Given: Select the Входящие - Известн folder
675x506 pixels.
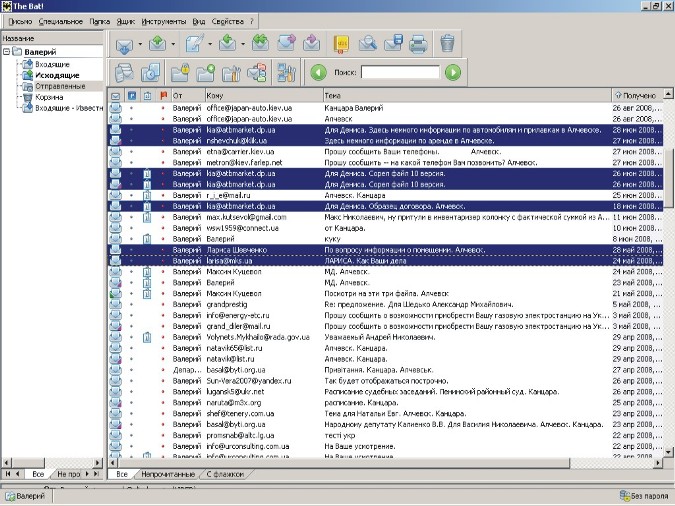Looking at the screenshot, I should (68, 108).
